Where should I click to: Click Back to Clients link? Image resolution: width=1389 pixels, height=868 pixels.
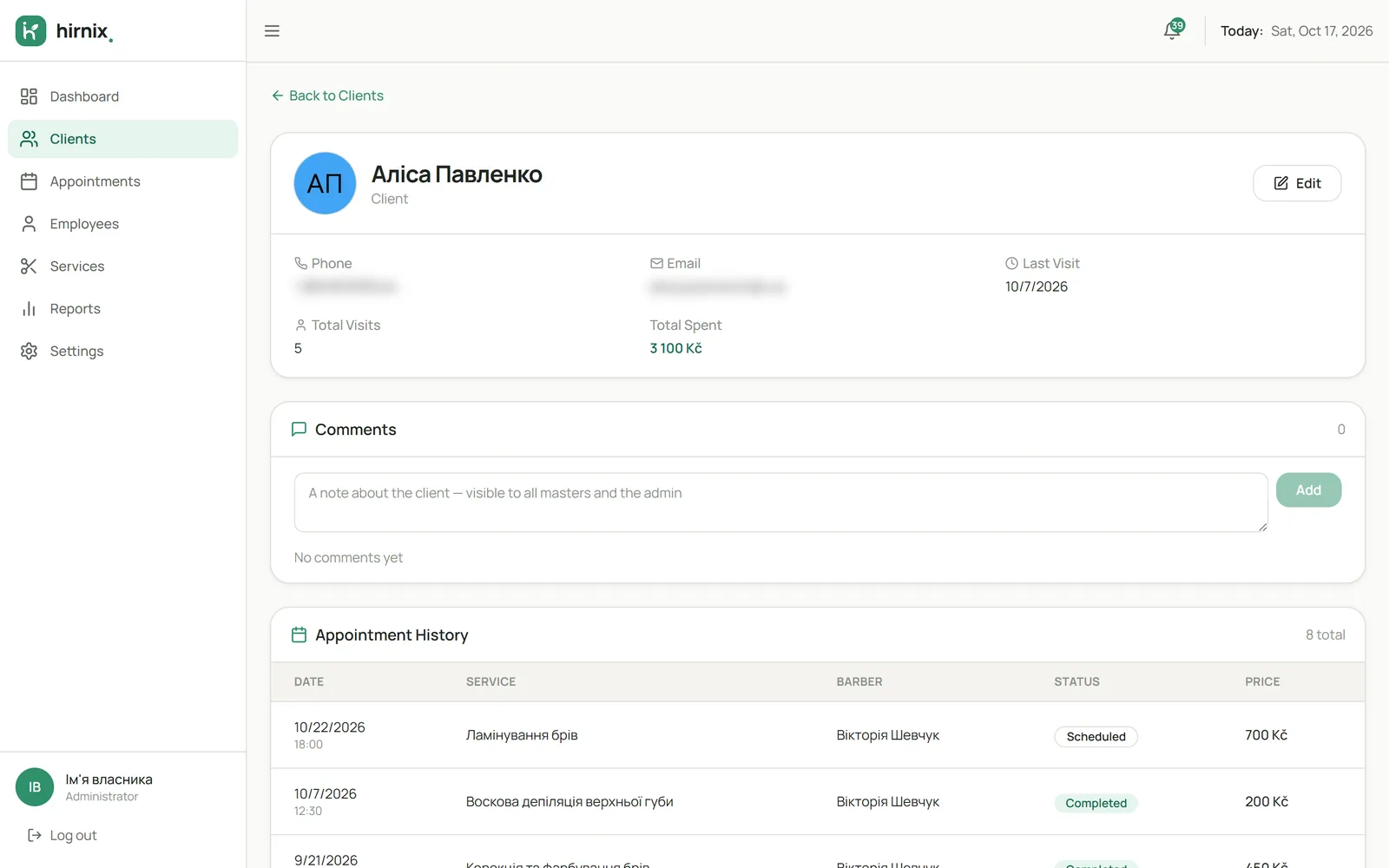coord(327,95)
